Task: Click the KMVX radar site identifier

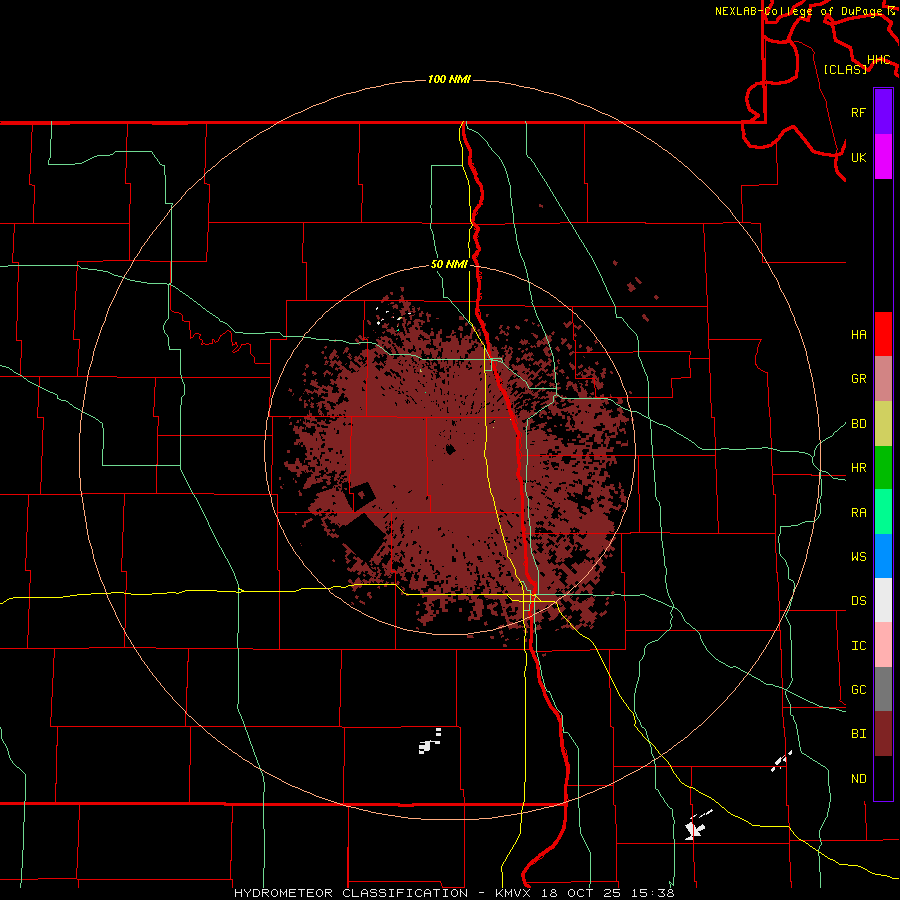Action: point(515,893)
